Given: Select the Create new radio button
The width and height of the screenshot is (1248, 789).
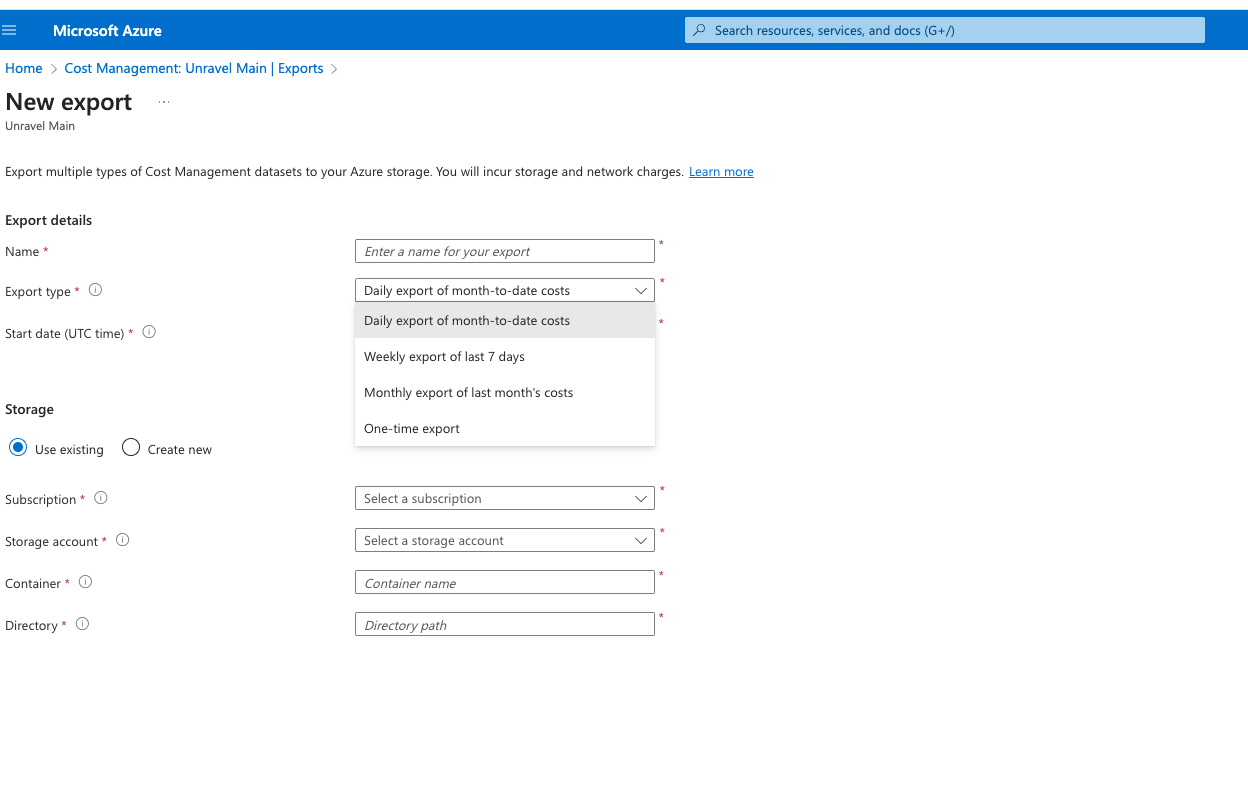Looking at the screenshot, I should click(131, 448).
